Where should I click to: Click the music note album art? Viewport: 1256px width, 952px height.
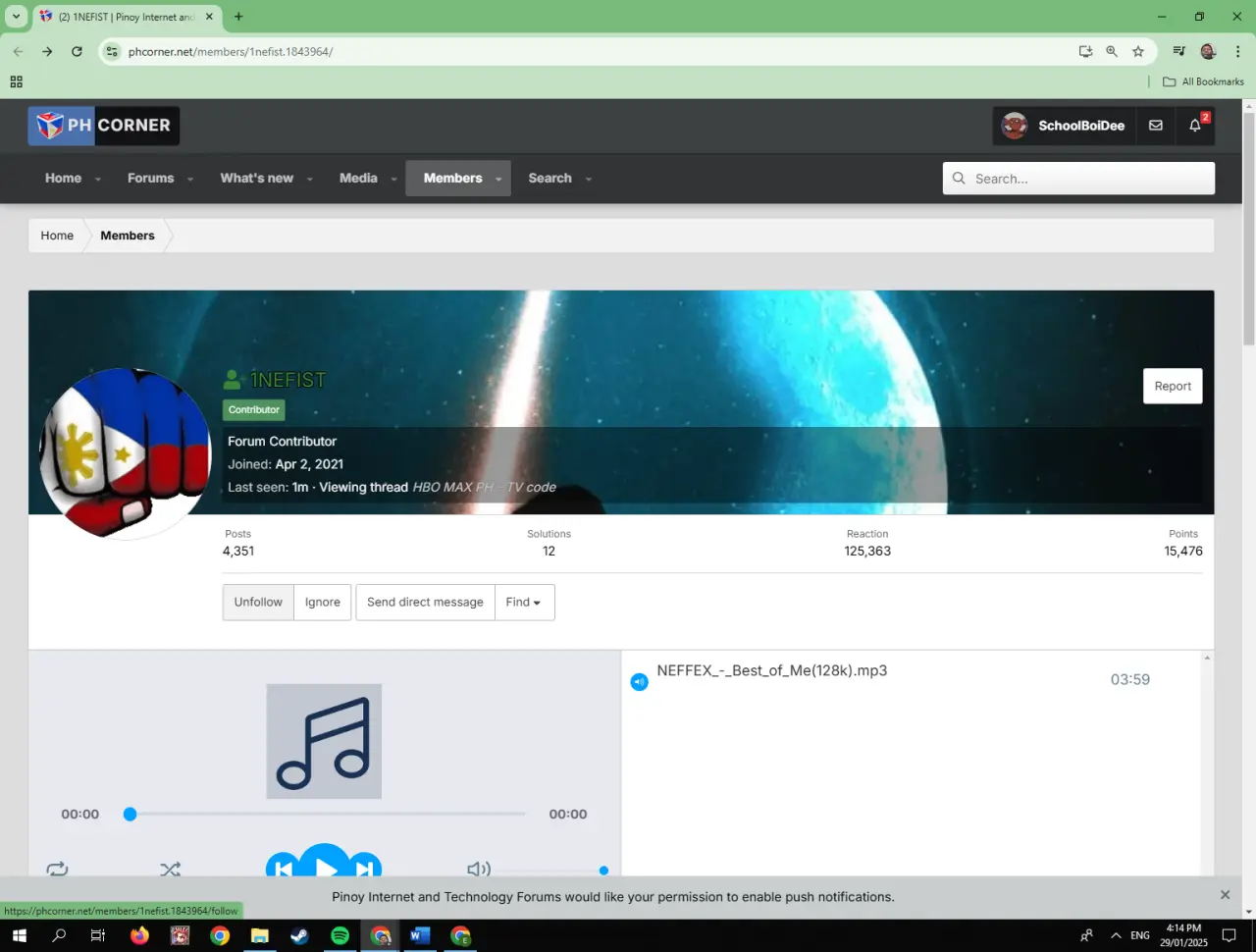pos(324,741)
